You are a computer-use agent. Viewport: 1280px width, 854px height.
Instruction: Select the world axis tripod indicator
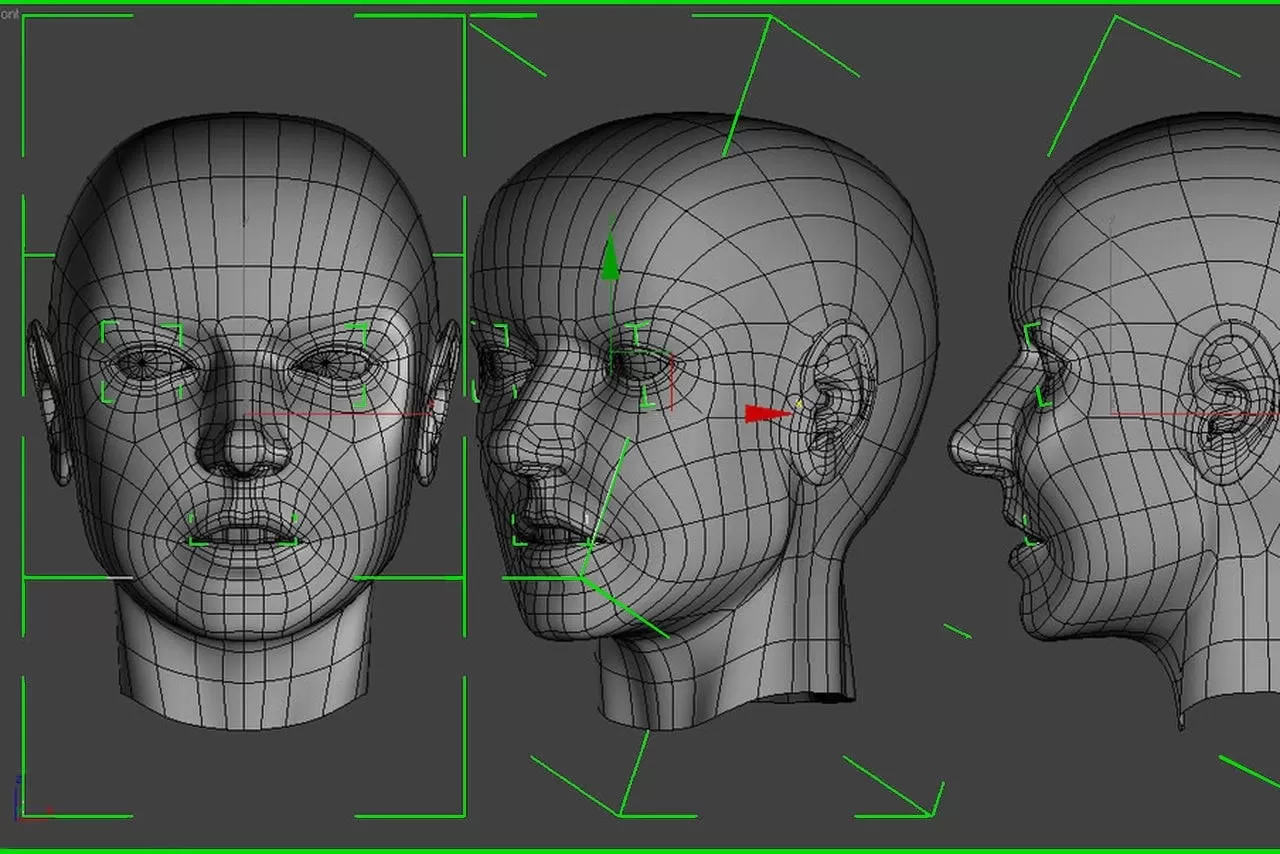(x=17, y=810)
